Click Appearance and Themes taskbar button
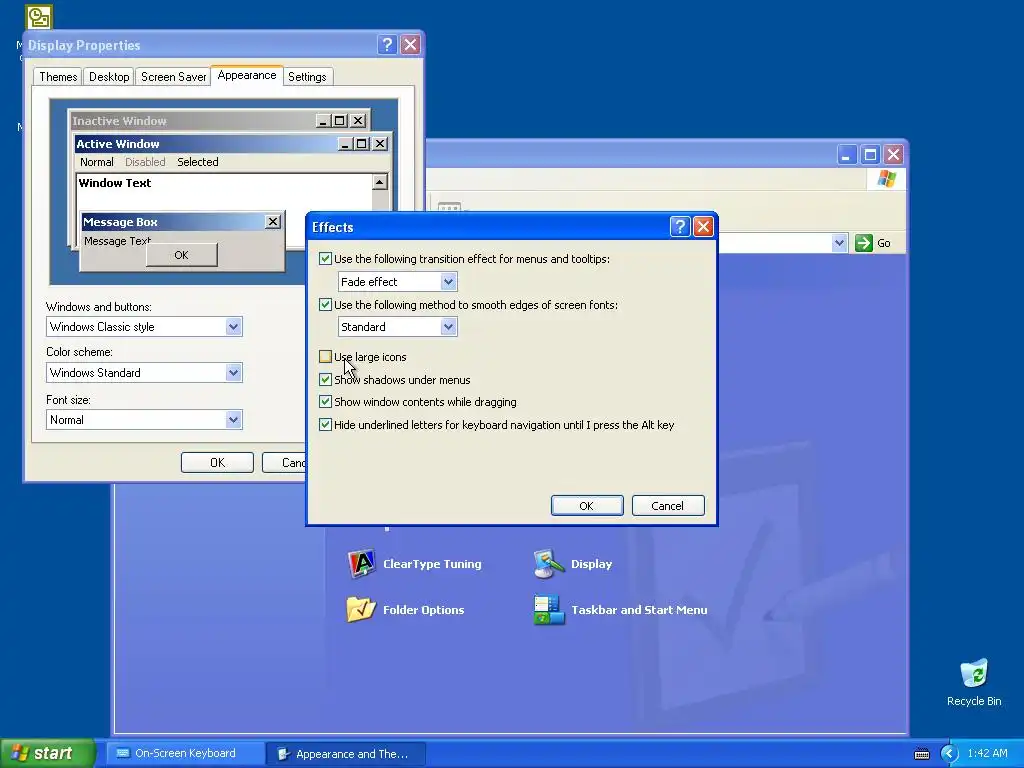Screen dimensions: 1024x768 click(x=346, y=754)
